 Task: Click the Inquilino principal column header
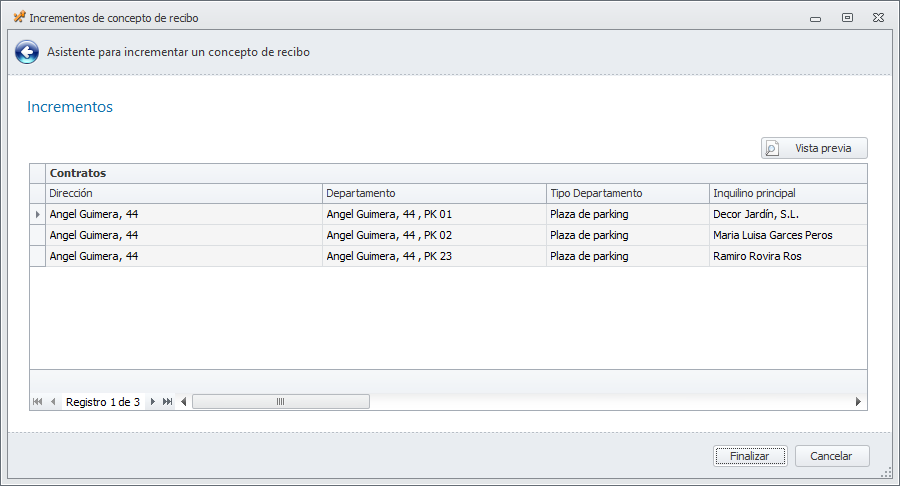pos(786,193)
